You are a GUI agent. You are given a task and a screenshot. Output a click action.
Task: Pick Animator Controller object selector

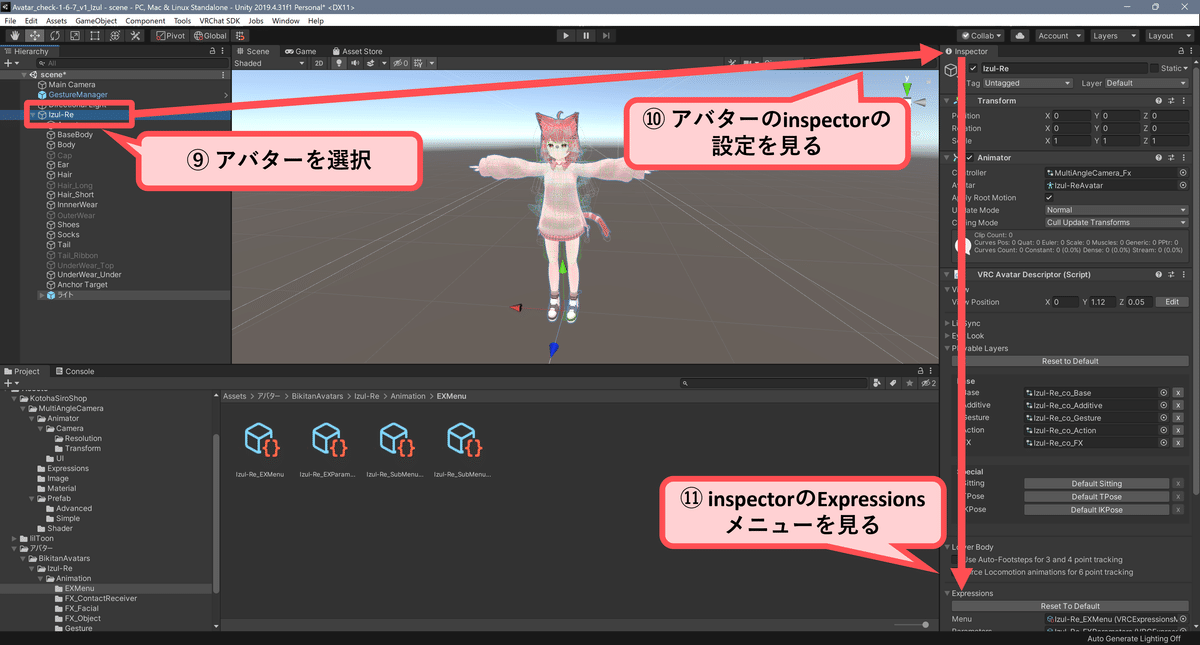pos(1183,173)
